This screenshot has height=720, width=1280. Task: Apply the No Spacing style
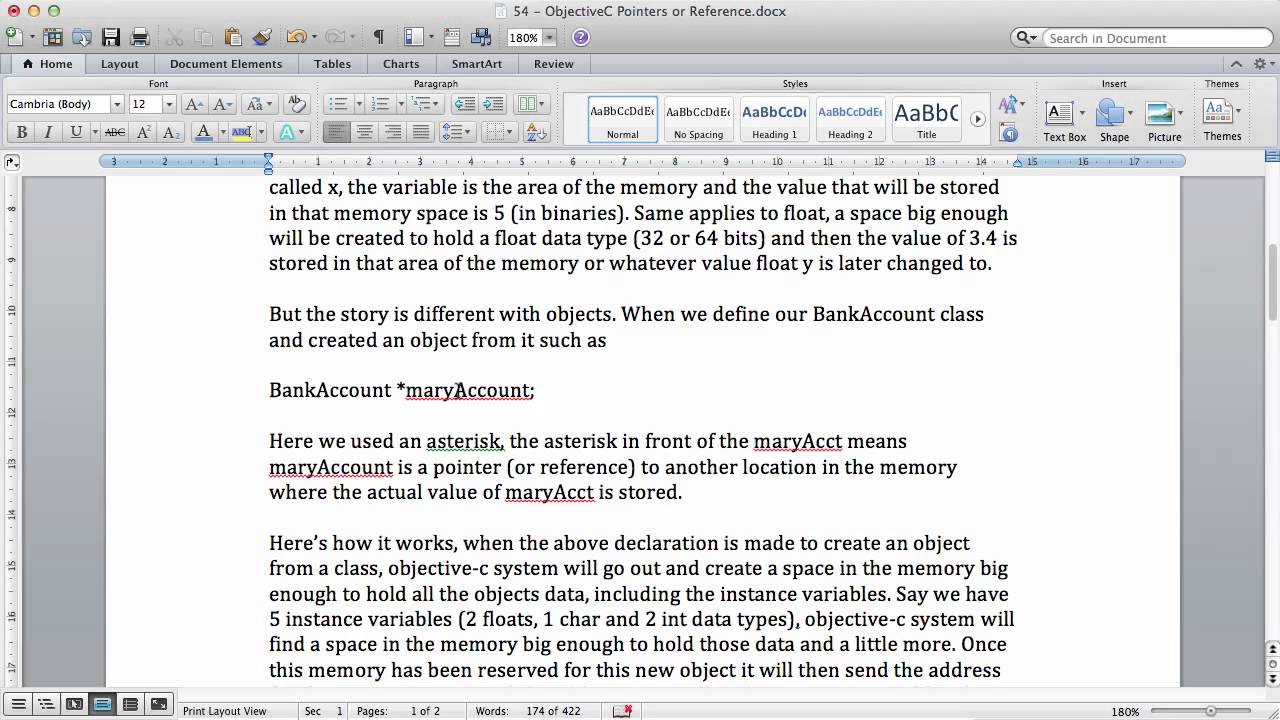tap(698, 119)
